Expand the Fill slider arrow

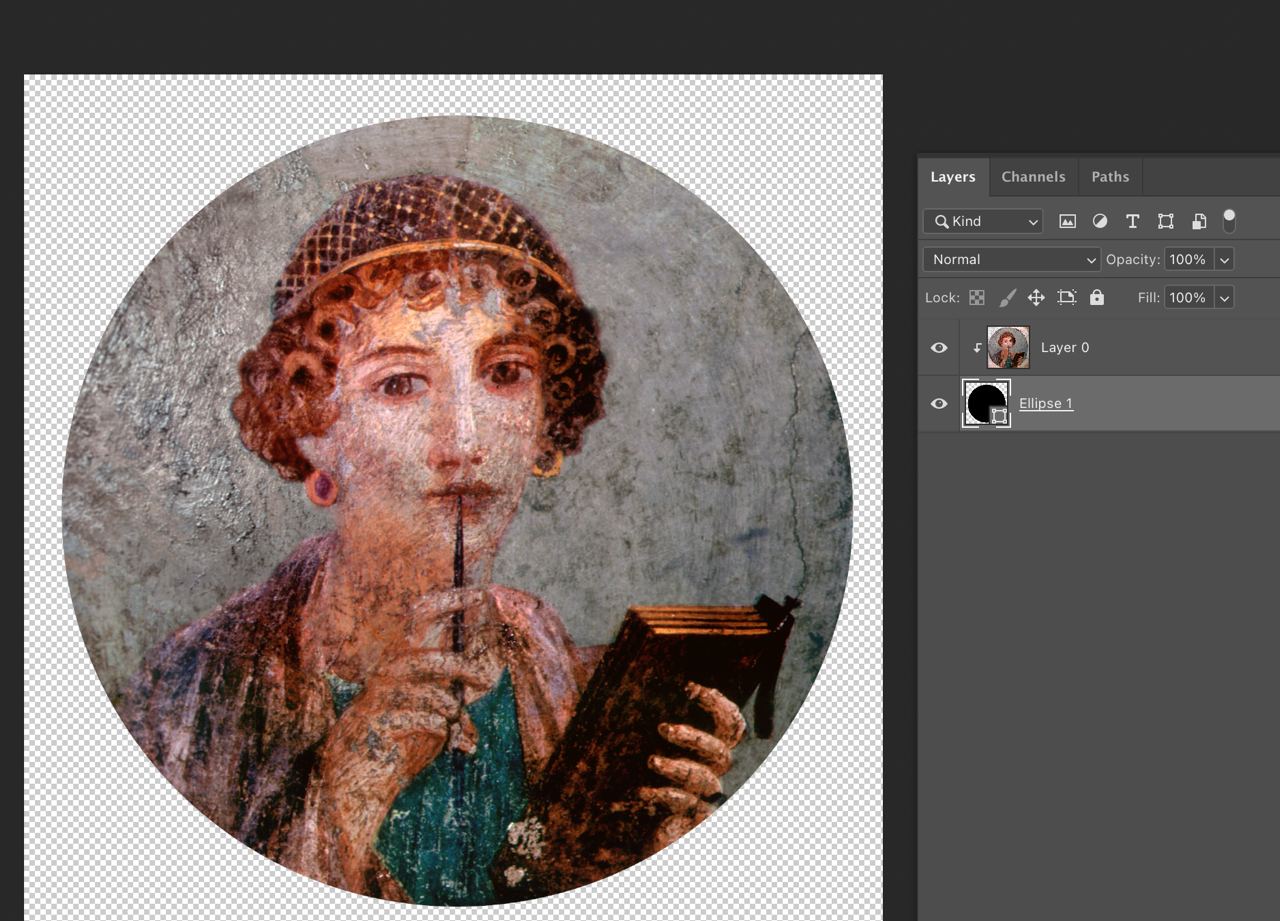coord(1224,297)
